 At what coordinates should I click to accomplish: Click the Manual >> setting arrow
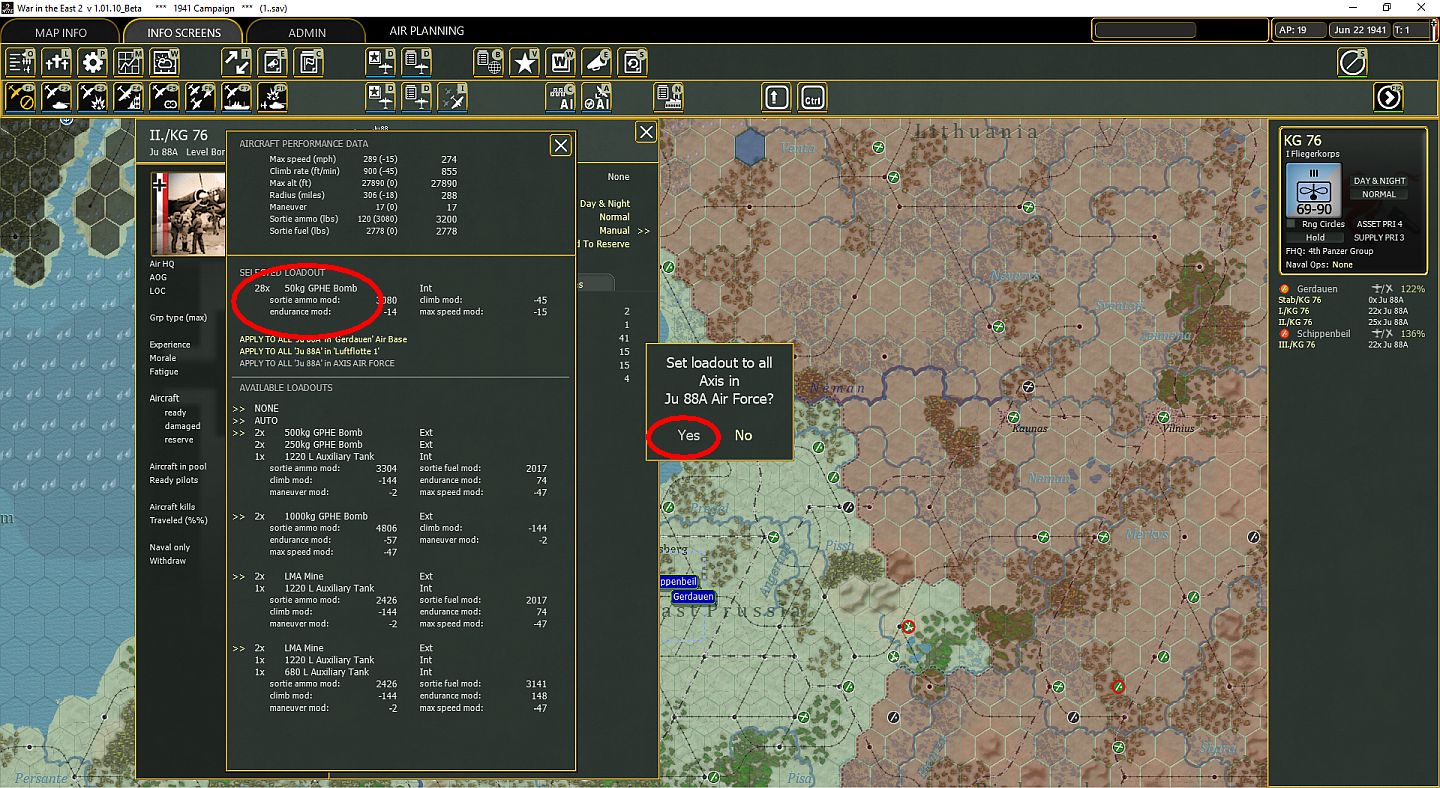point(643,231)
